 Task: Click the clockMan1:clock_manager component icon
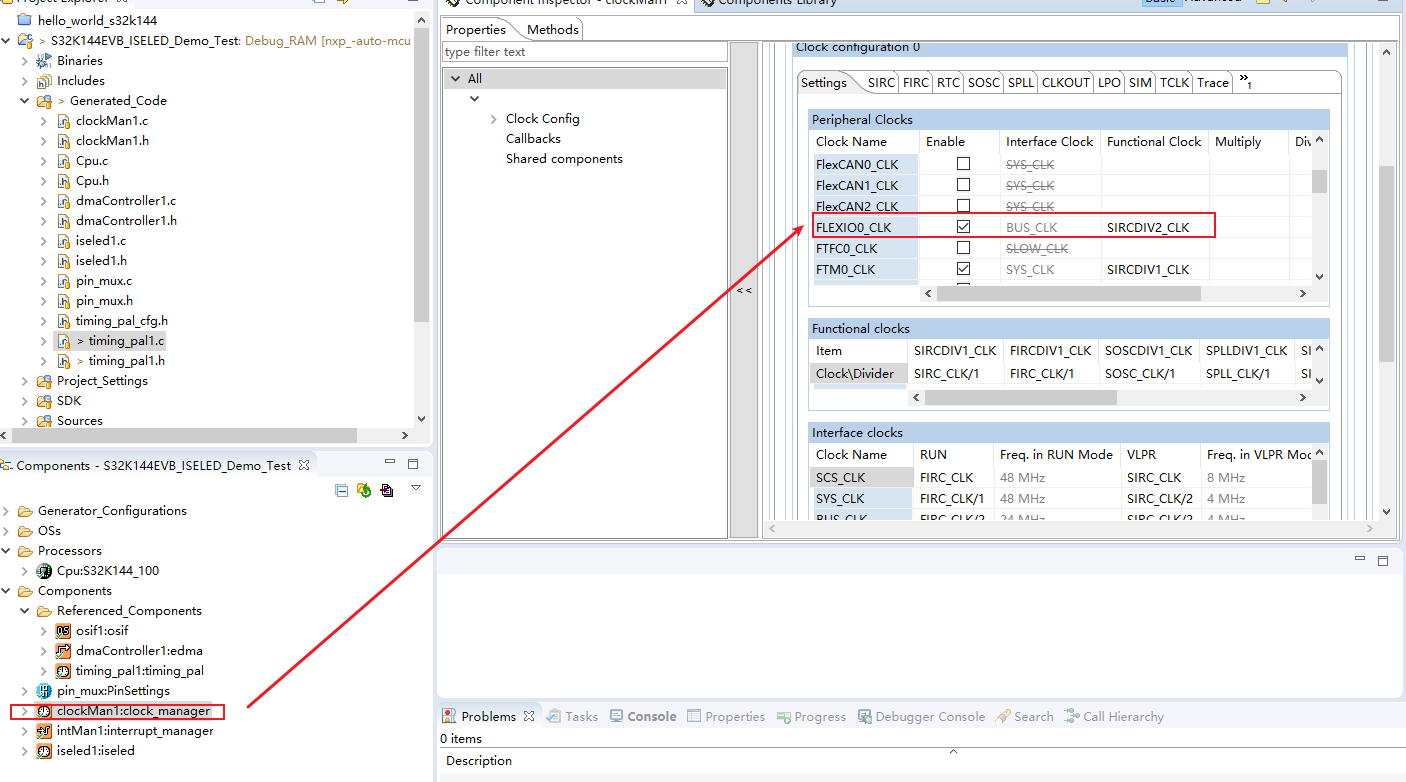pos(44,711)
